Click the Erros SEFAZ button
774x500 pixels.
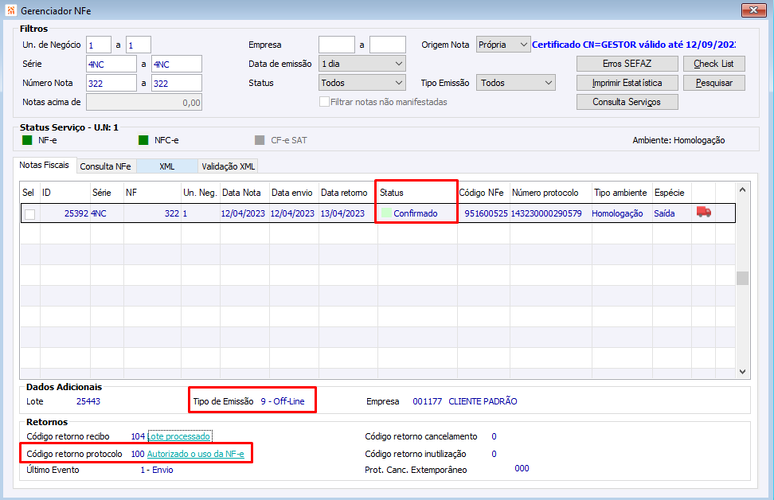(627, 64)
